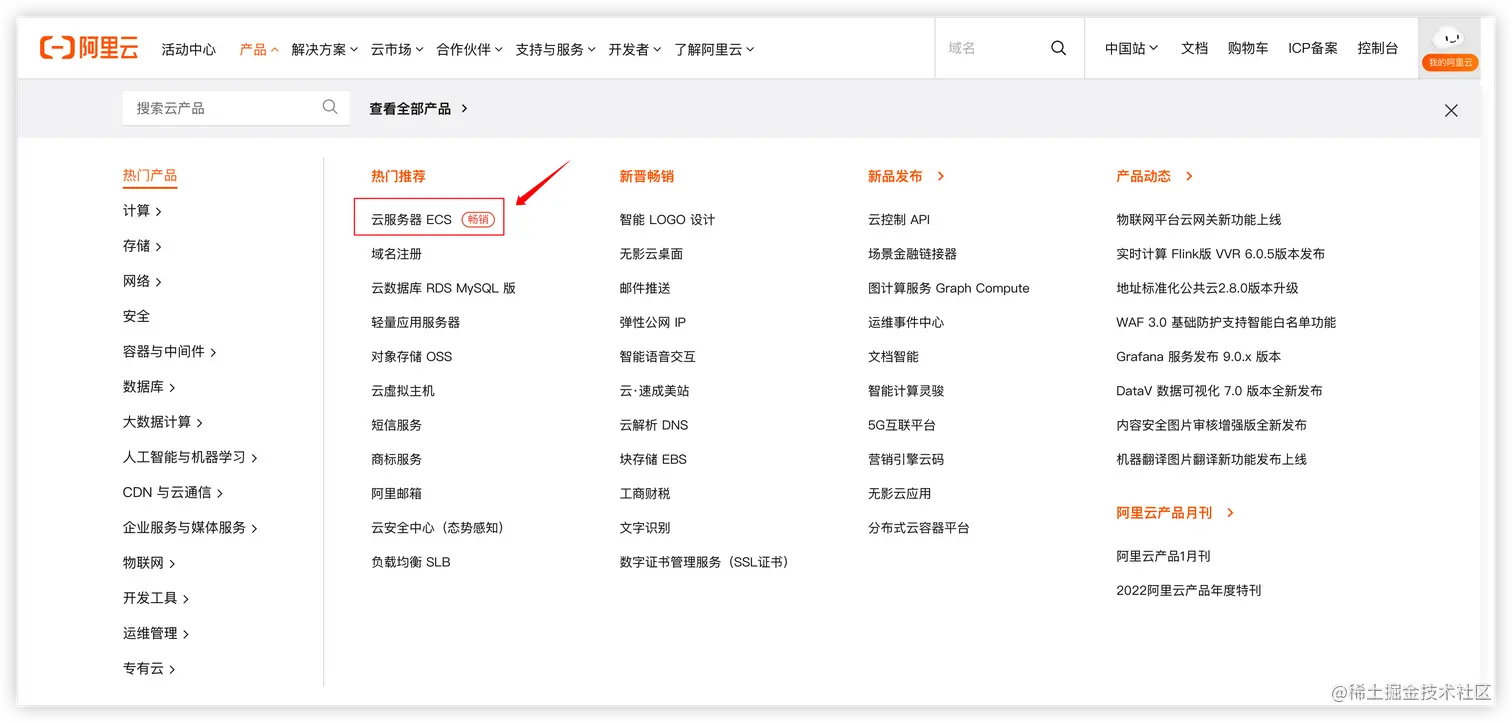Open 对象存储 OSS link

411,356
